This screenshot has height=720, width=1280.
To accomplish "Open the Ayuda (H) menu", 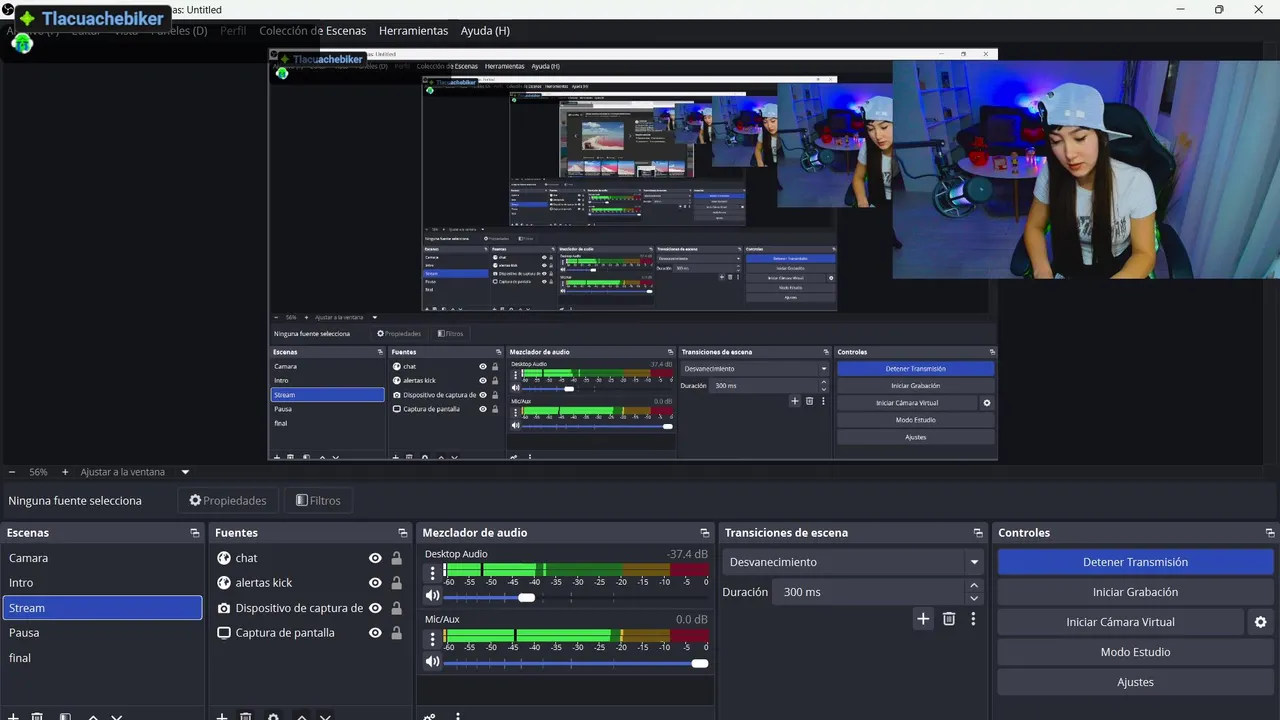I will (485, 31).
